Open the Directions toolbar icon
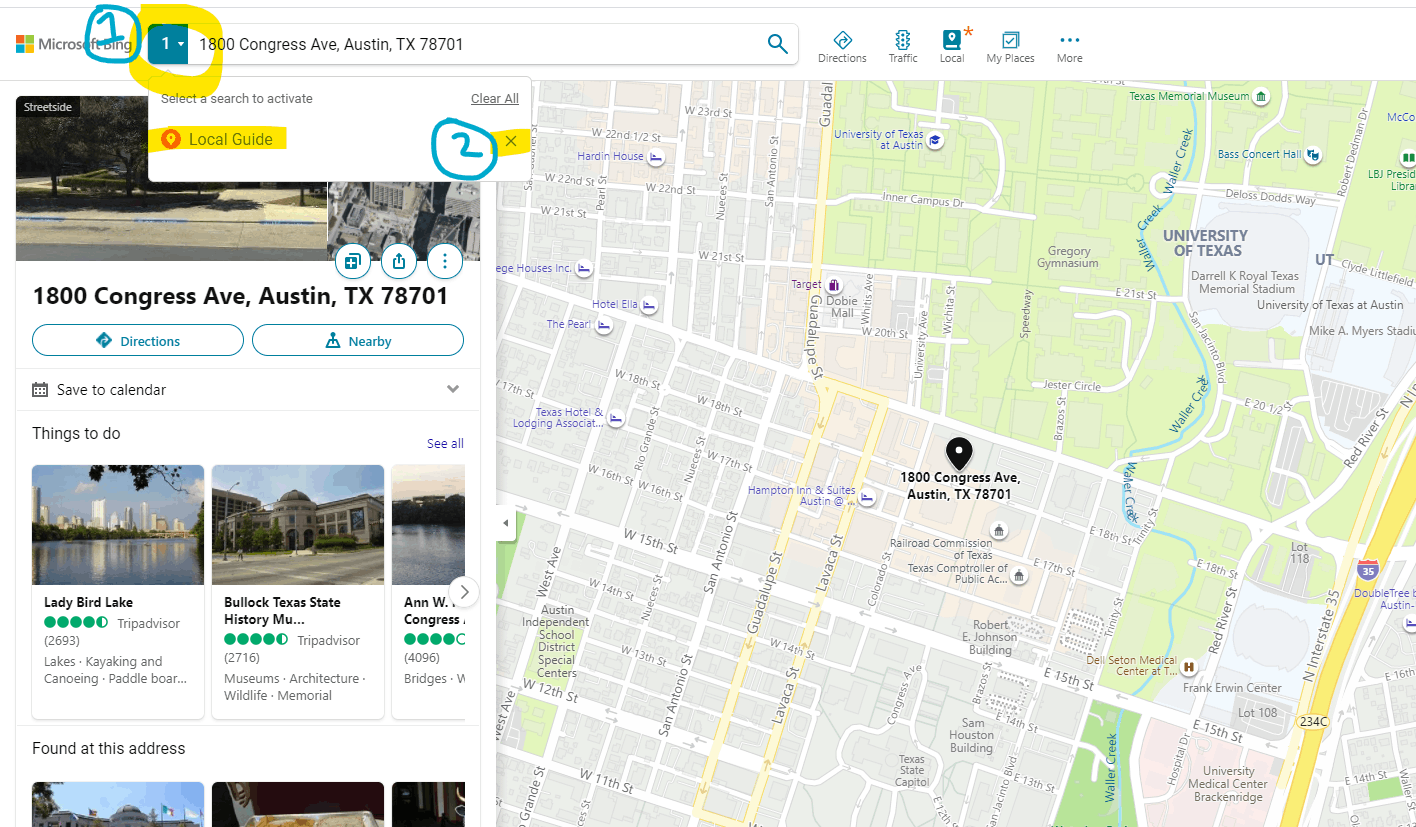1416x827 pixels. pos(842,46)
